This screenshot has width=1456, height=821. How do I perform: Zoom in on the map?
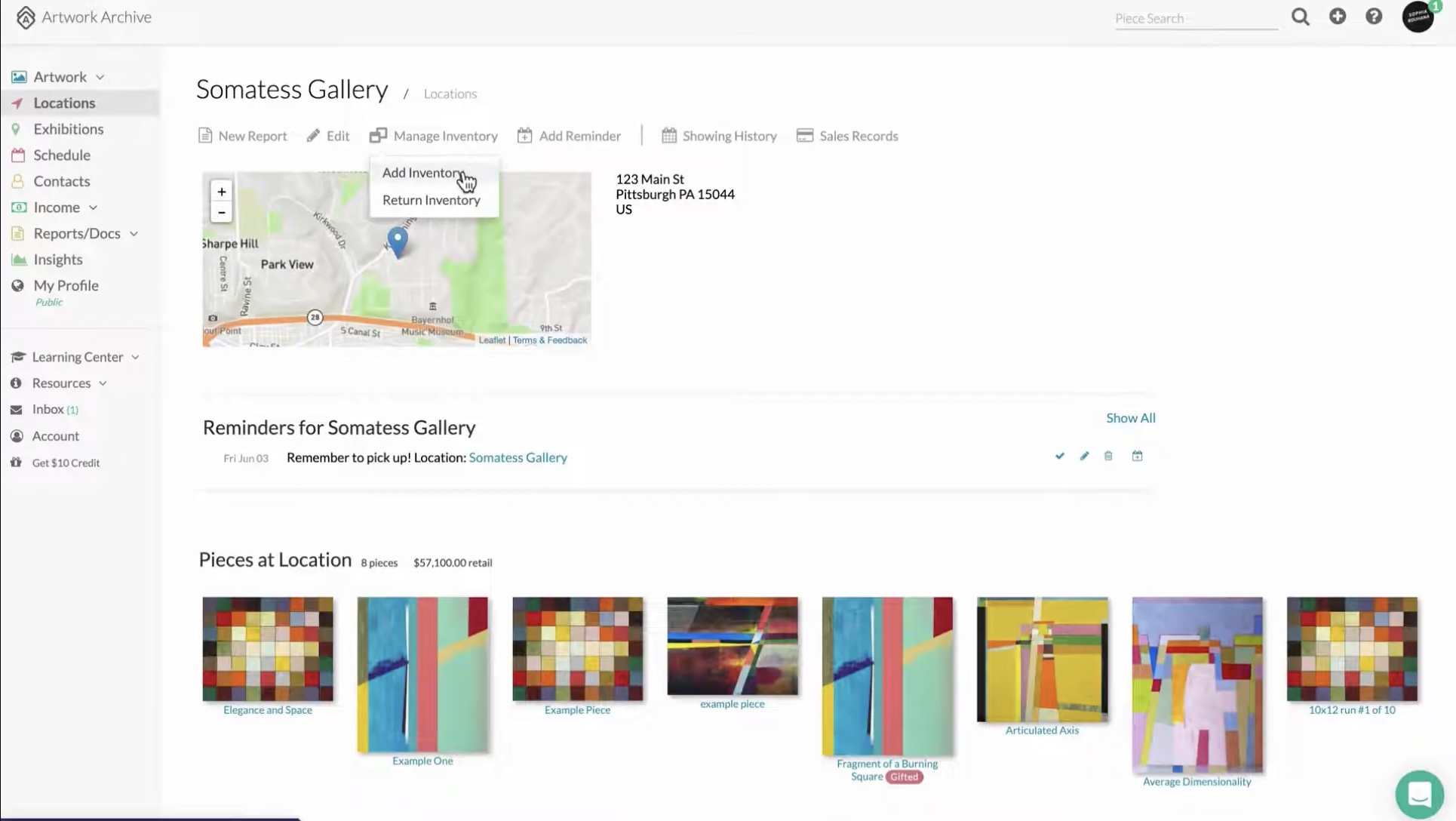[221, 192]
